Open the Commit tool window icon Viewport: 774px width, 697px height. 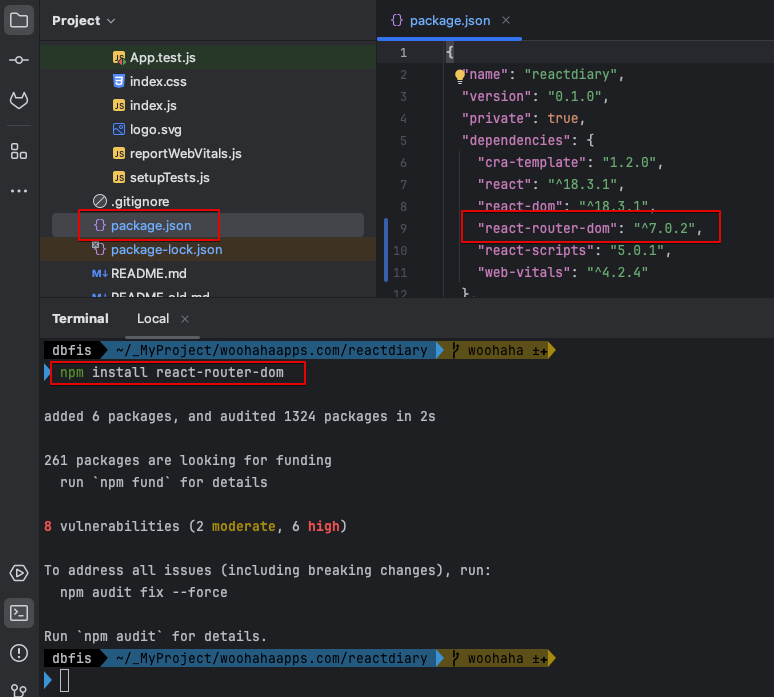click(19, 60)
